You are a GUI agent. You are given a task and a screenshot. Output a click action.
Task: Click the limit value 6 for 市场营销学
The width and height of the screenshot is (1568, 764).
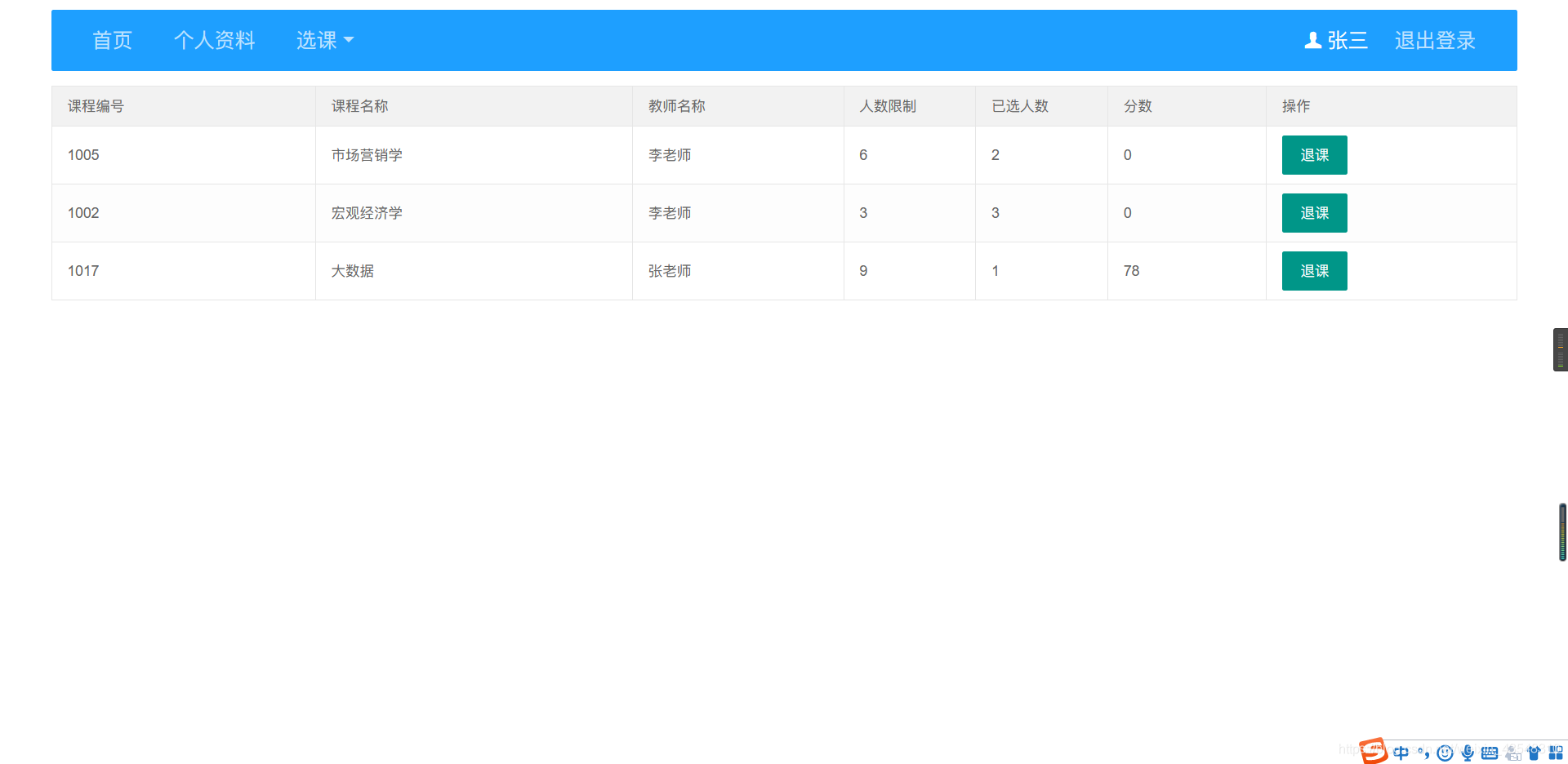pyautogui.click(x=863, y=155)
